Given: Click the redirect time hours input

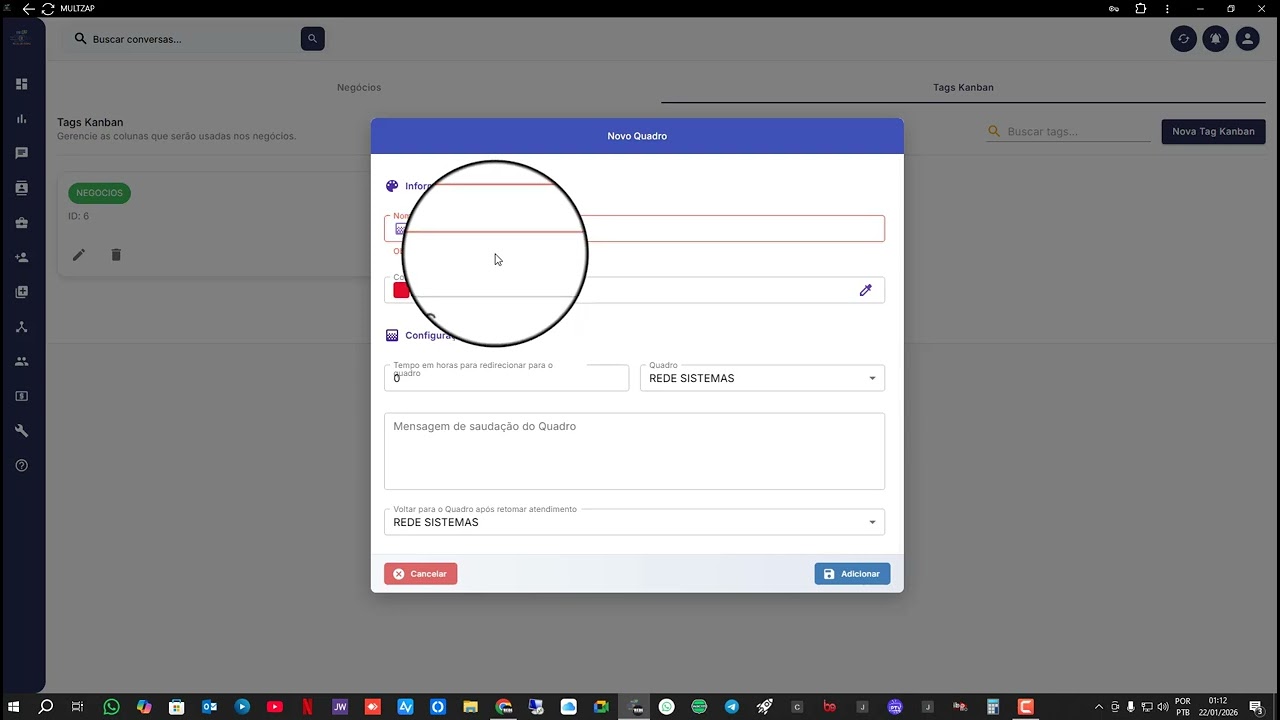Looking at the screenshot, I should [506, 378].
